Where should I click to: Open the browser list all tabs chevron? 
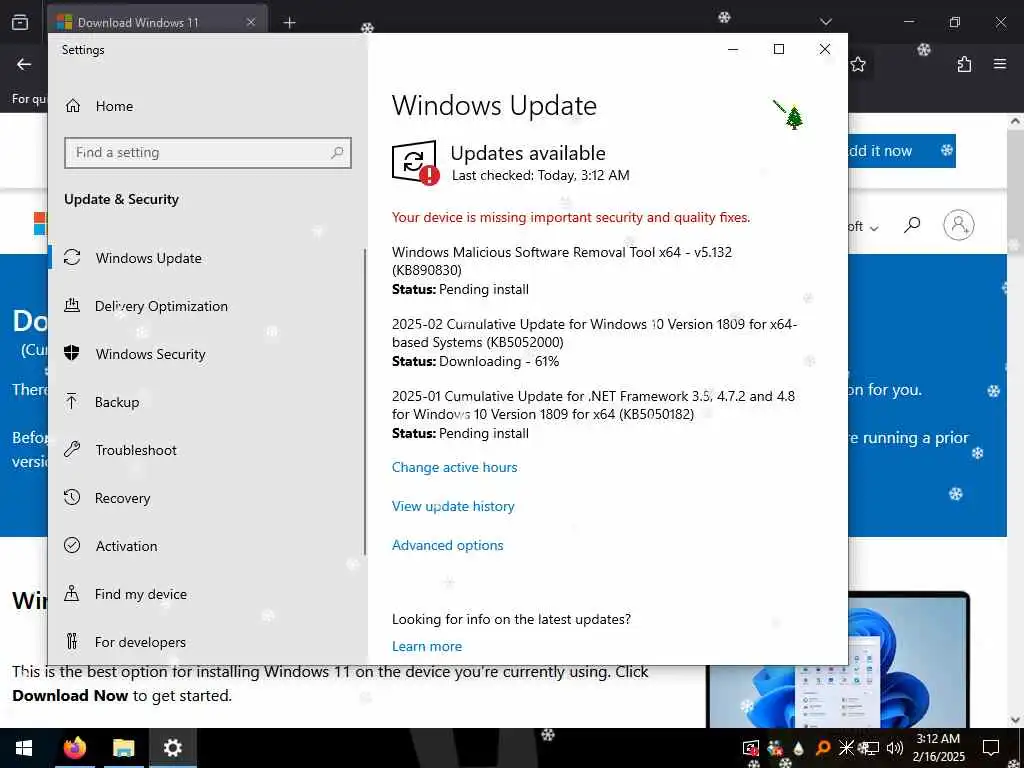pyautogui.click(x=825, y=22)
